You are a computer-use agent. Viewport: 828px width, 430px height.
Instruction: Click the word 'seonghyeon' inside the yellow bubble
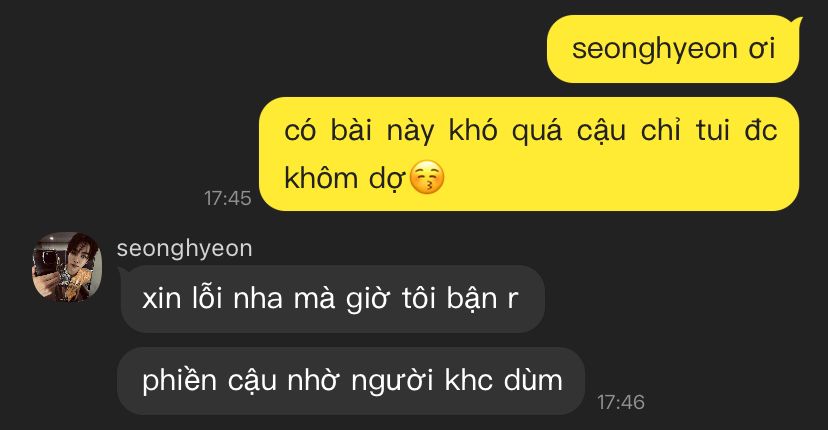coord(655,50)
